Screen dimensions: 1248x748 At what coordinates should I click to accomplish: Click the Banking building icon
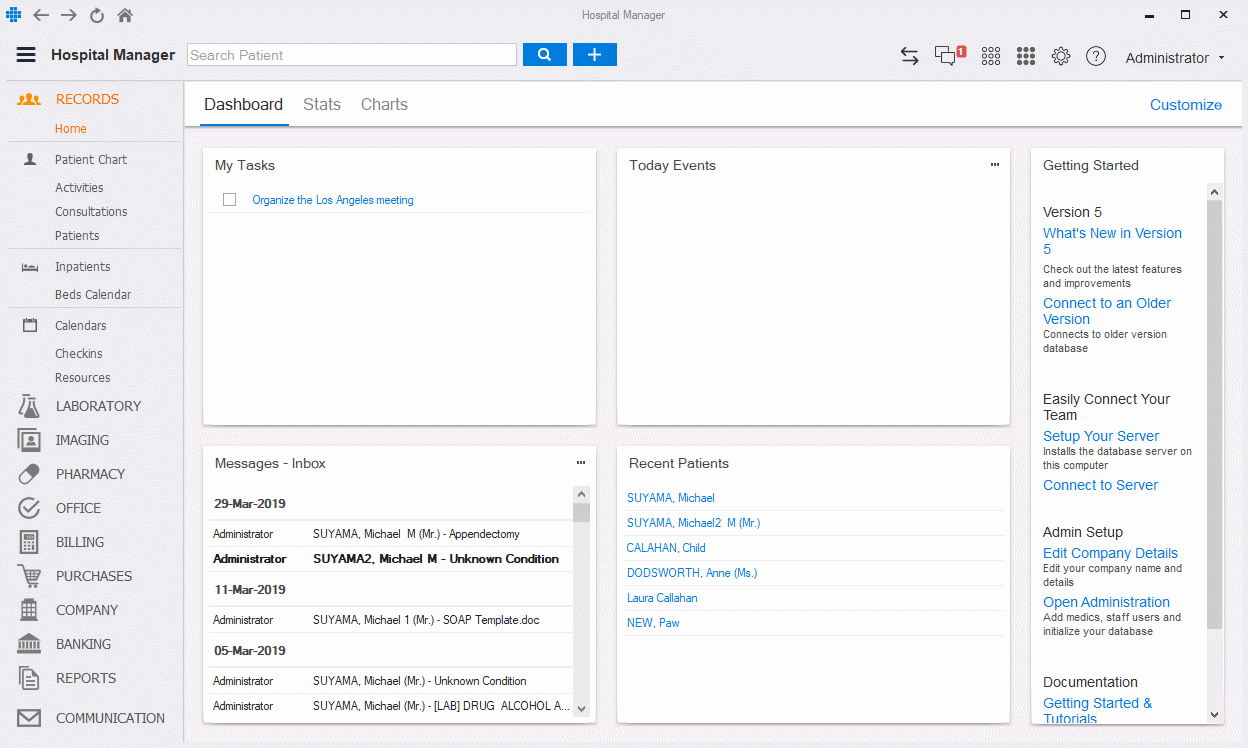(x=29, y=644)
